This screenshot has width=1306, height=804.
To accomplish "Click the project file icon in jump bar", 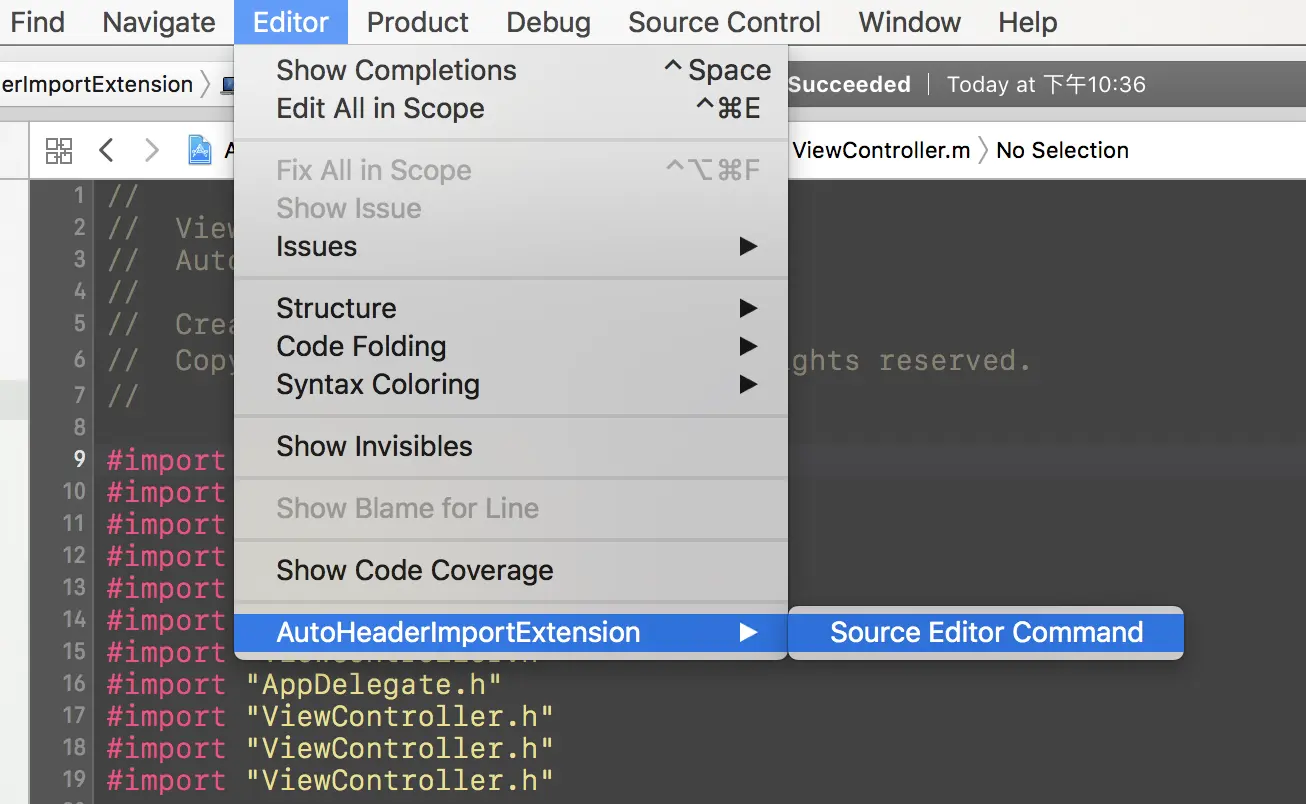I will (201, 151).
